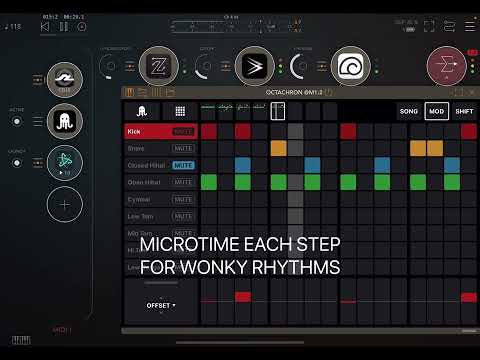Open the teal atom-shaped node in third channel
480x360 pixels.
pos(65,163)
